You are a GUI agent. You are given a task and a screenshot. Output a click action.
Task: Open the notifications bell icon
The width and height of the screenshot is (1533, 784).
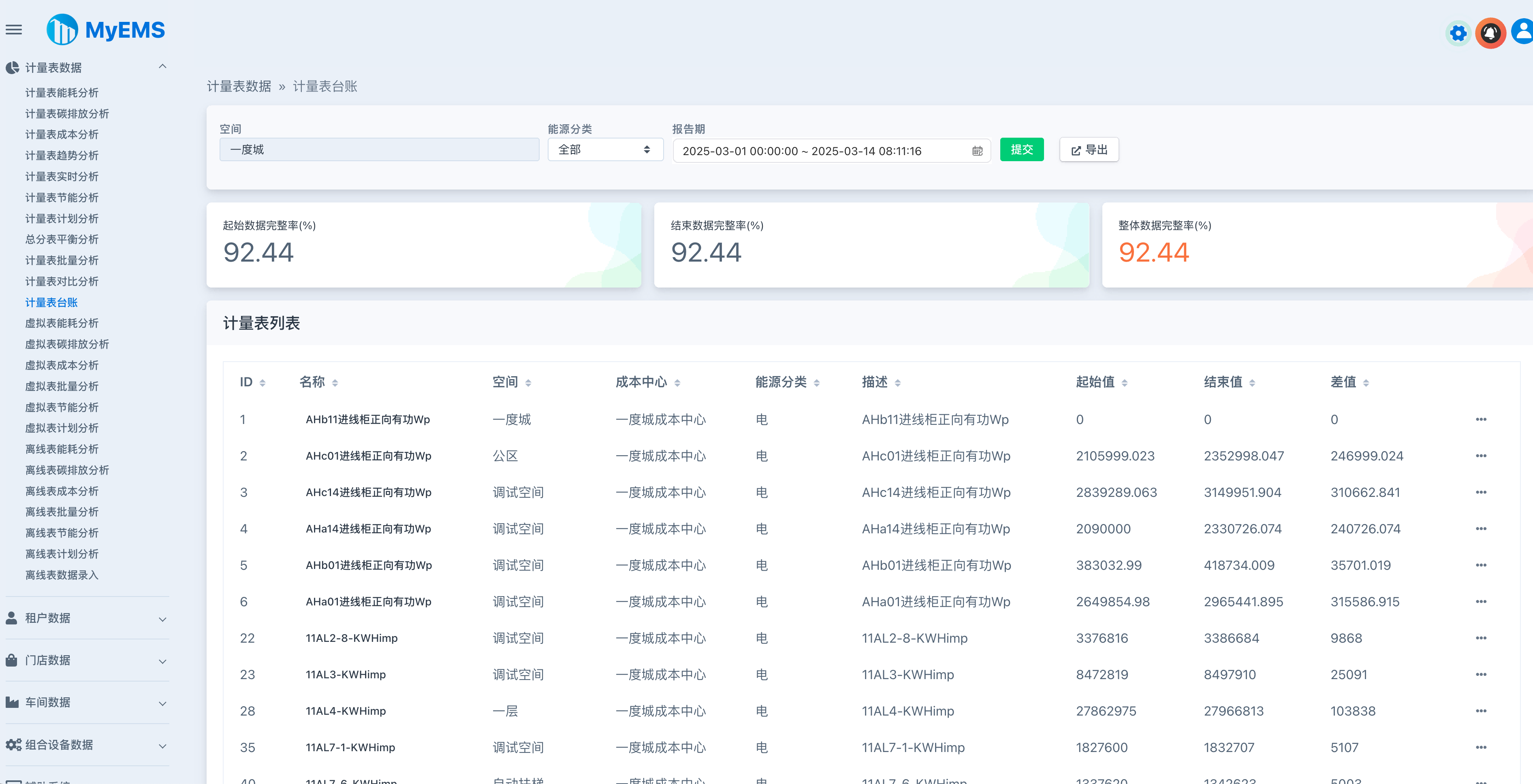coord(1490,33)
